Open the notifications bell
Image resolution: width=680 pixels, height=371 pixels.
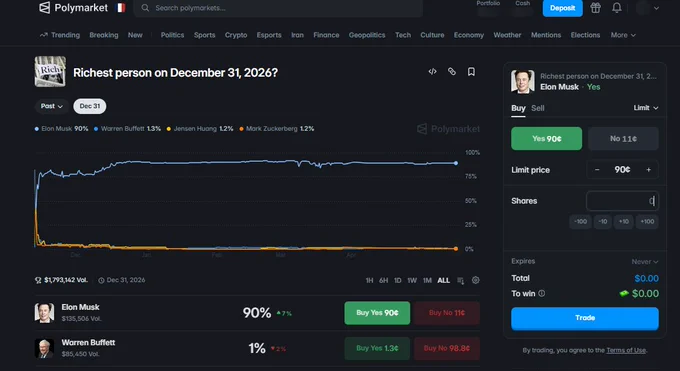pos(617,8)
